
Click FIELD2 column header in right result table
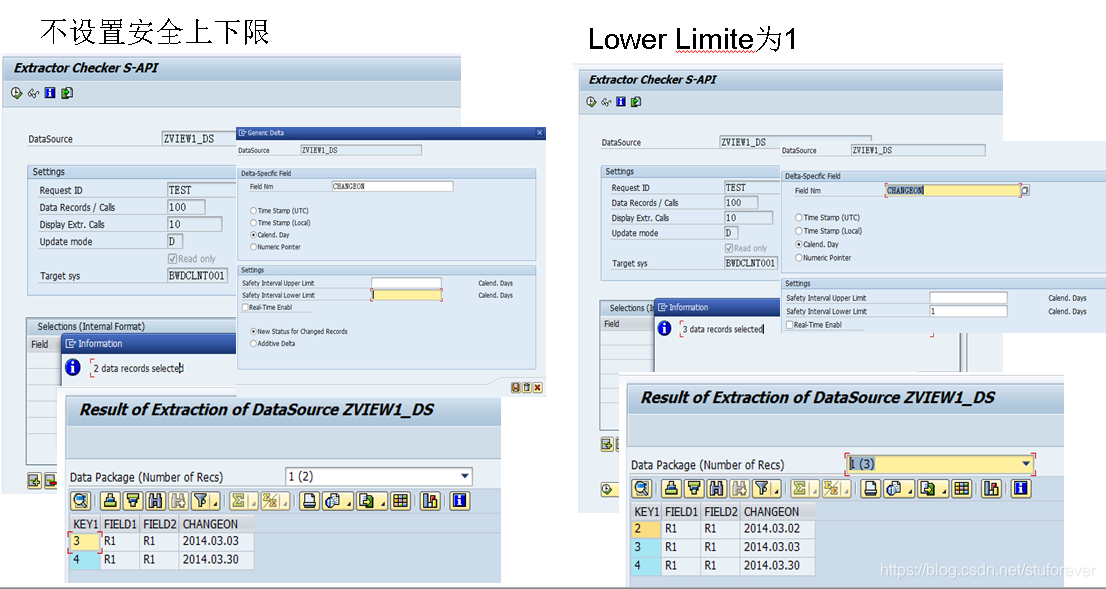click(x=721, y=511)
